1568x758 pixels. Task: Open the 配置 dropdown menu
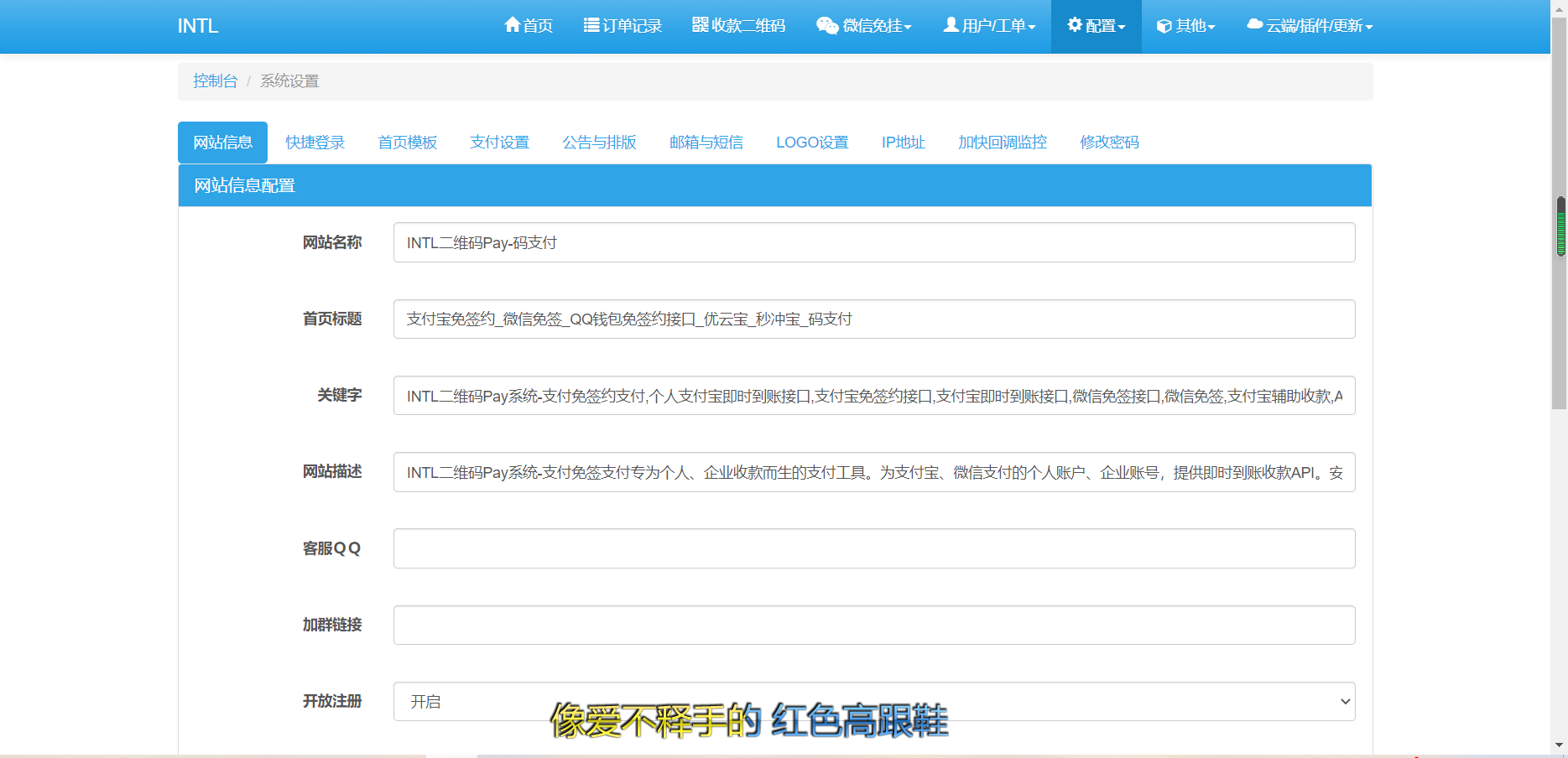tap(1097, 26)
